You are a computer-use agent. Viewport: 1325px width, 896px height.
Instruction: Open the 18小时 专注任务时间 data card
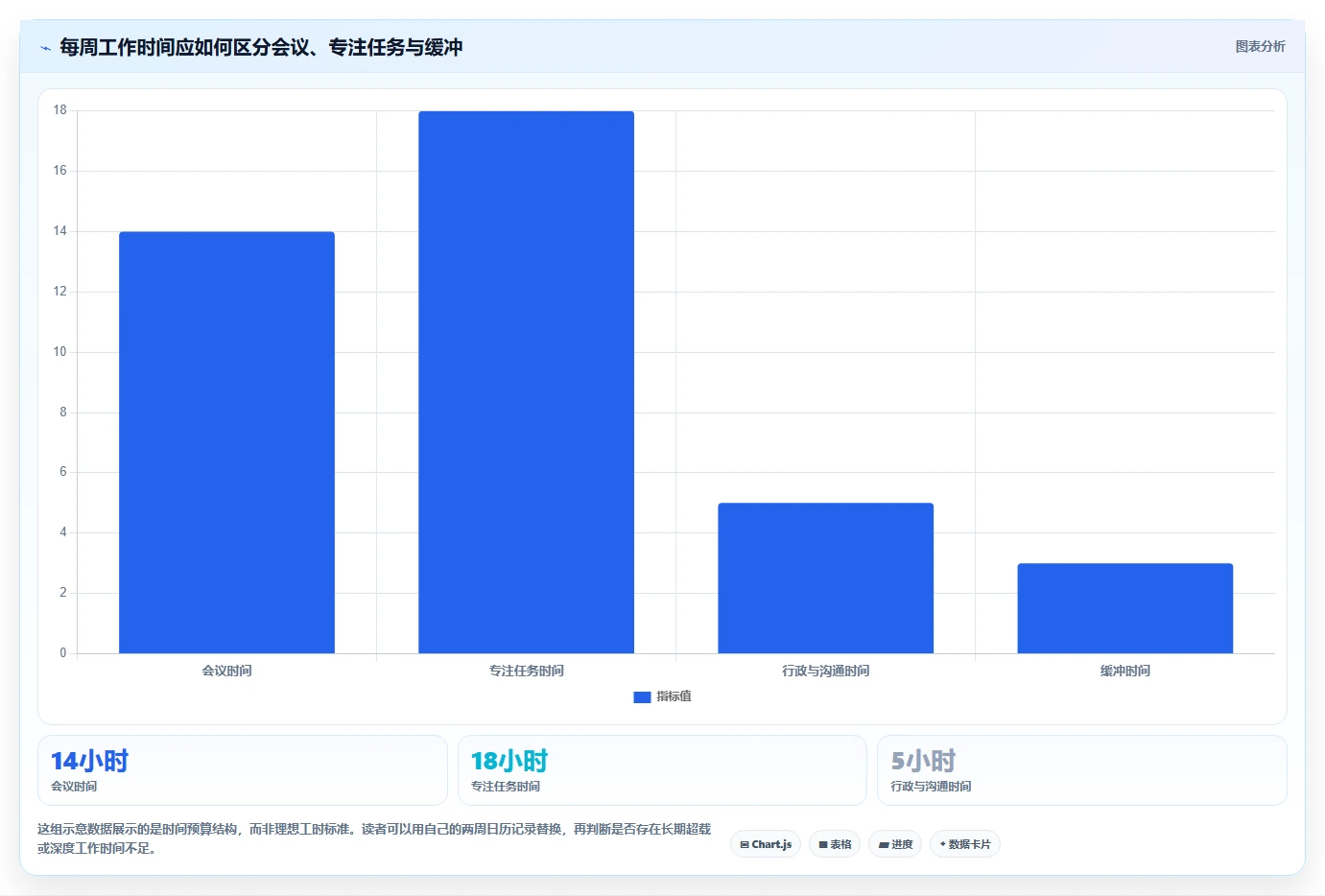(662, 770)
